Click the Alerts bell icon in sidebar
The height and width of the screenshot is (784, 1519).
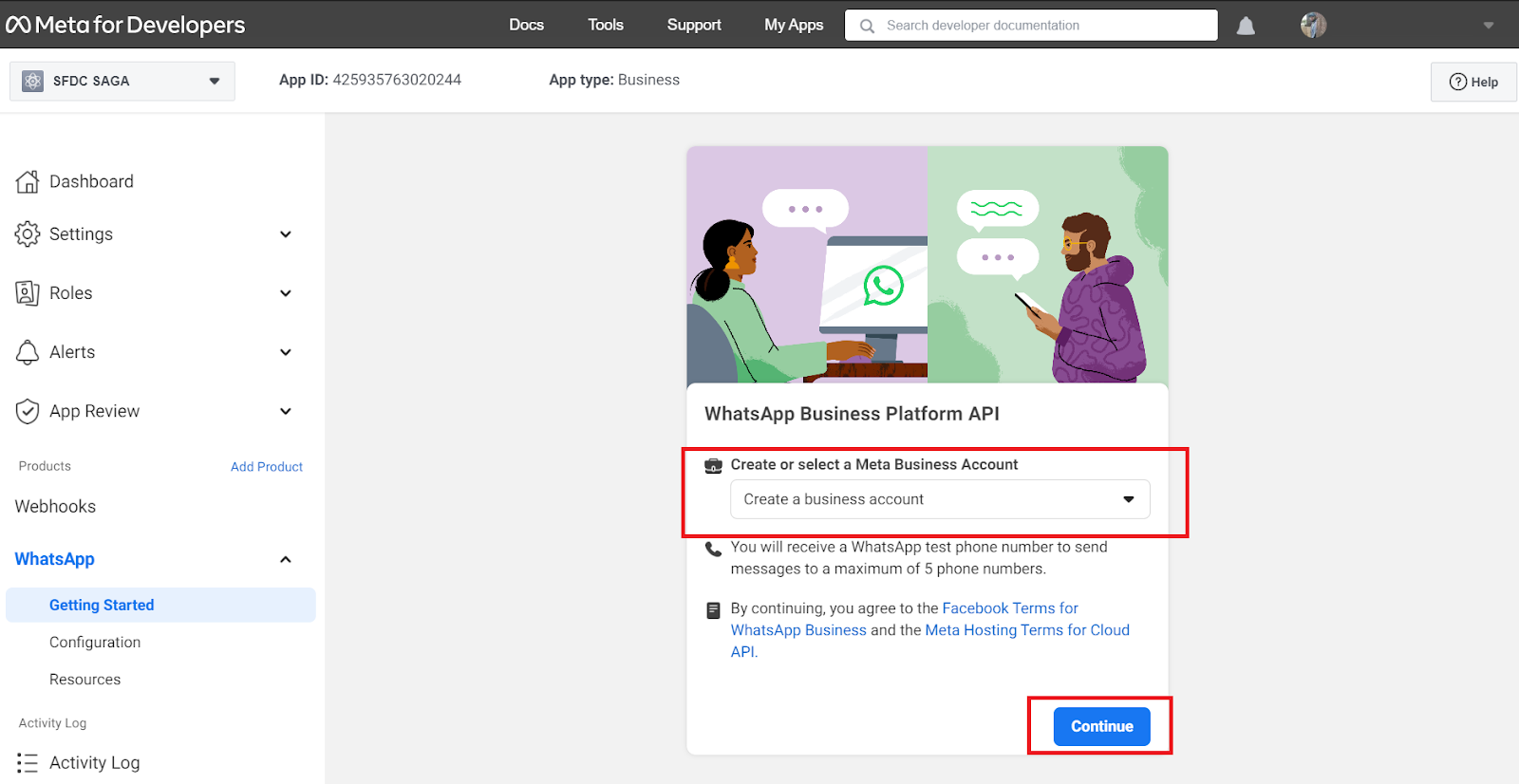[x=28, y=352]
